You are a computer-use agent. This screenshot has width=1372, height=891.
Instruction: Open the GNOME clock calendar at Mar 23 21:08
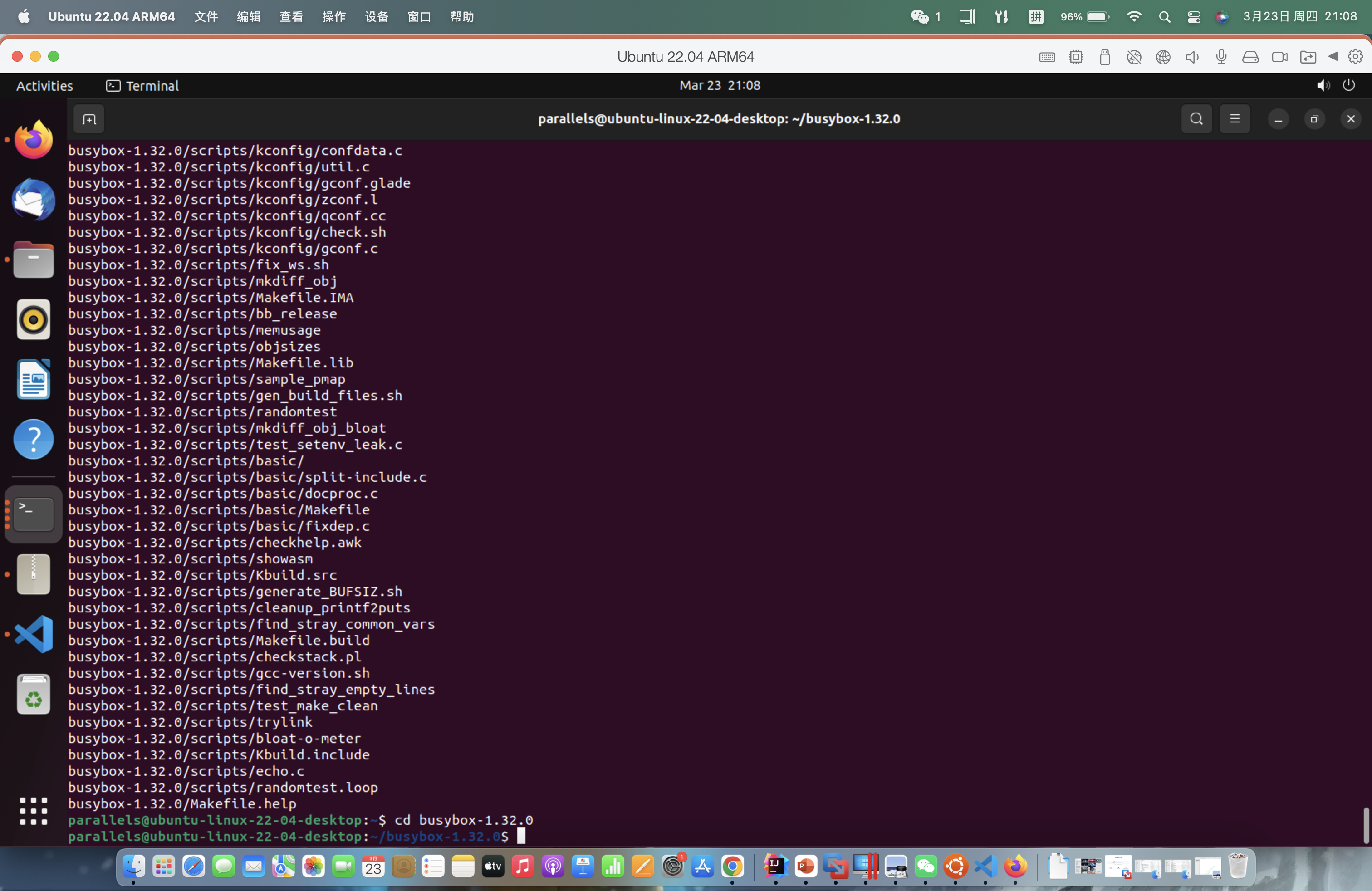[720, 85]
